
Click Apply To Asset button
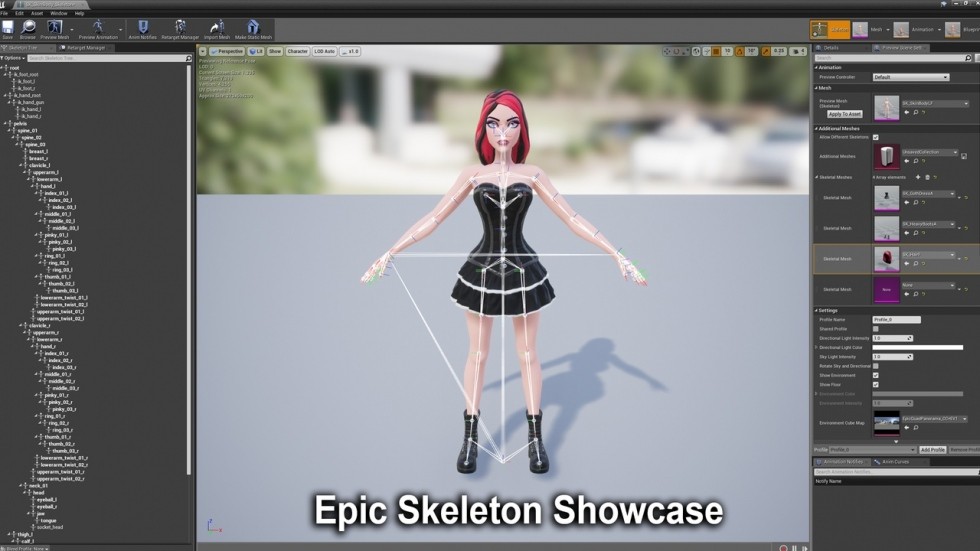point(845,114)
